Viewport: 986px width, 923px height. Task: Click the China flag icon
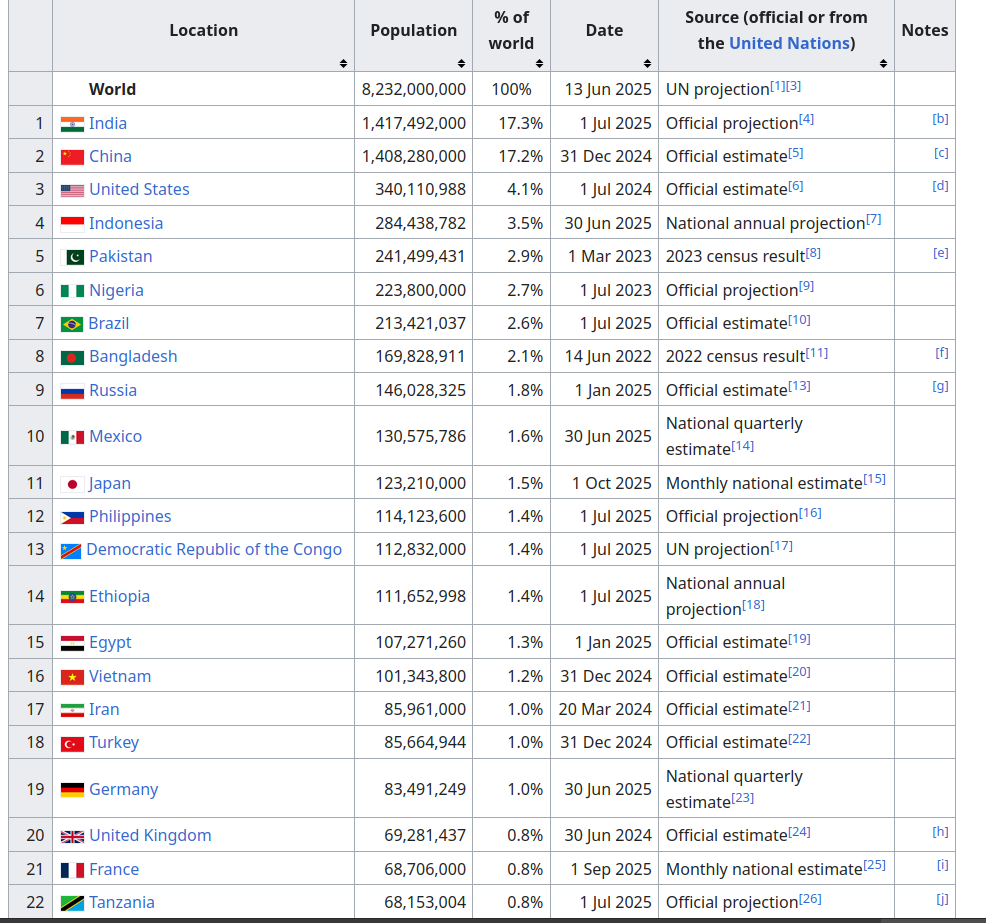[x=72, y=157]
